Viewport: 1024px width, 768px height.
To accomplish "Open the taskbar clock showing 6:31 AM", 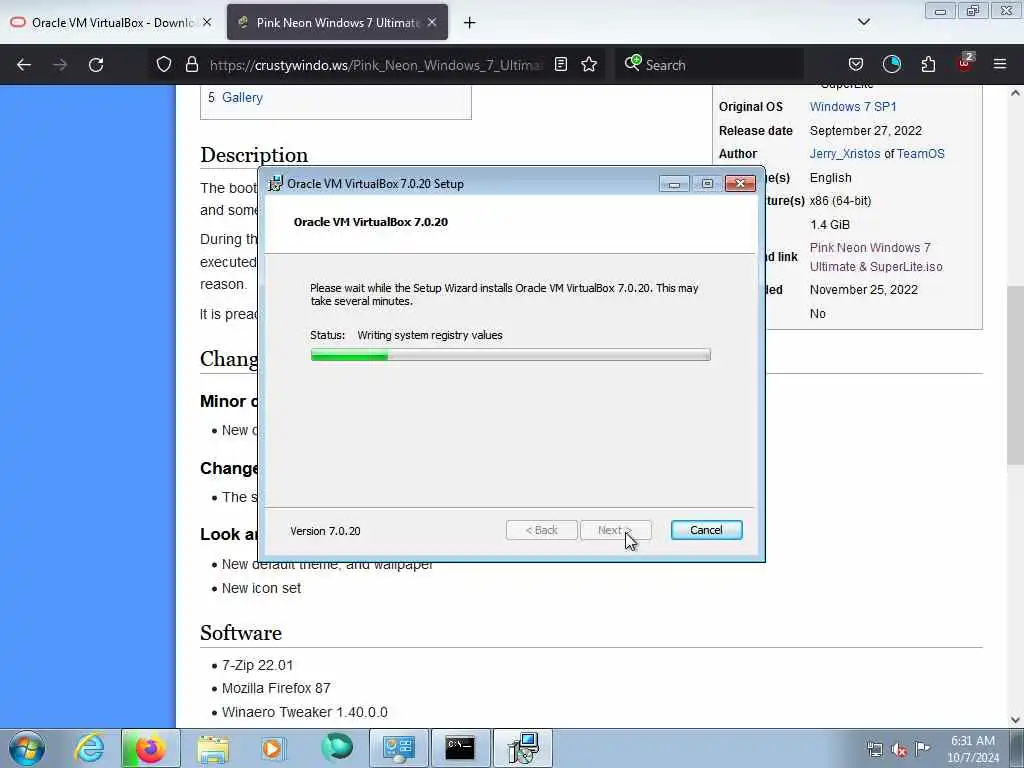I will (972, 749).
